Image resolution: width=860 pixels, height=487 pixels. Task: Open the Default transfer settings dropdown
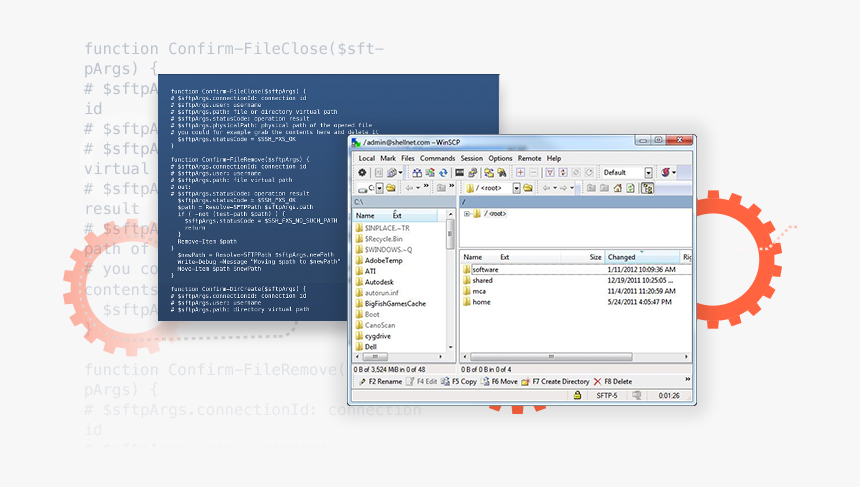[x=648, y=173]
